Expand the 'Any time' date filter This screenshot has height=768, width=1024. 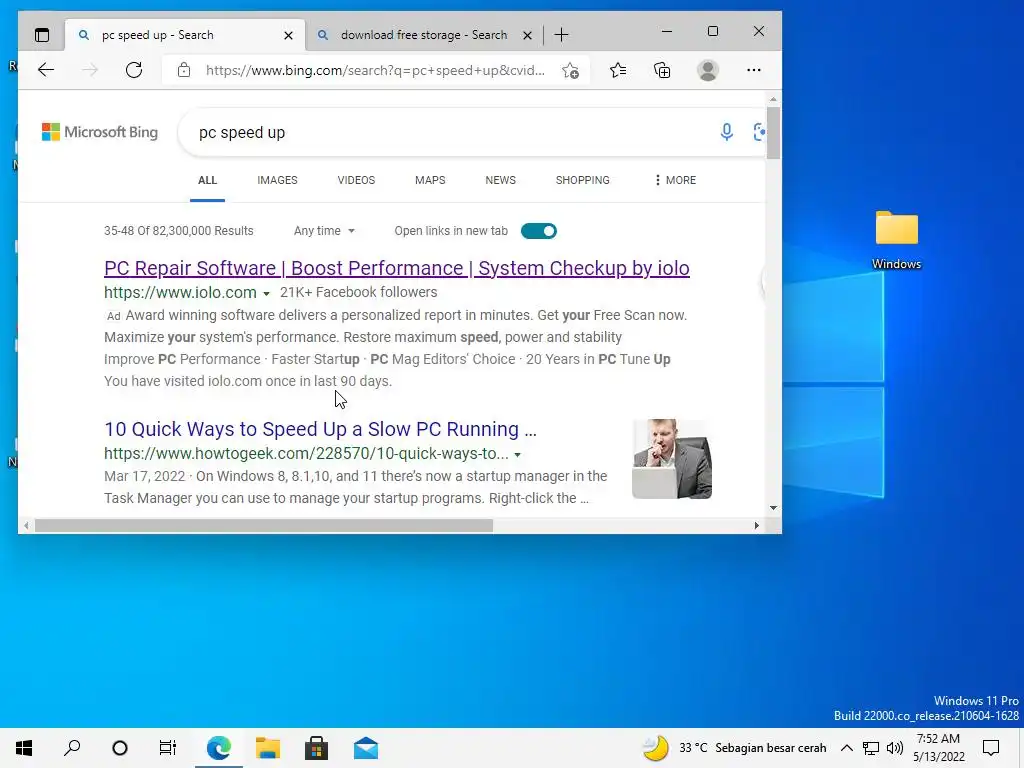(324, 231)
